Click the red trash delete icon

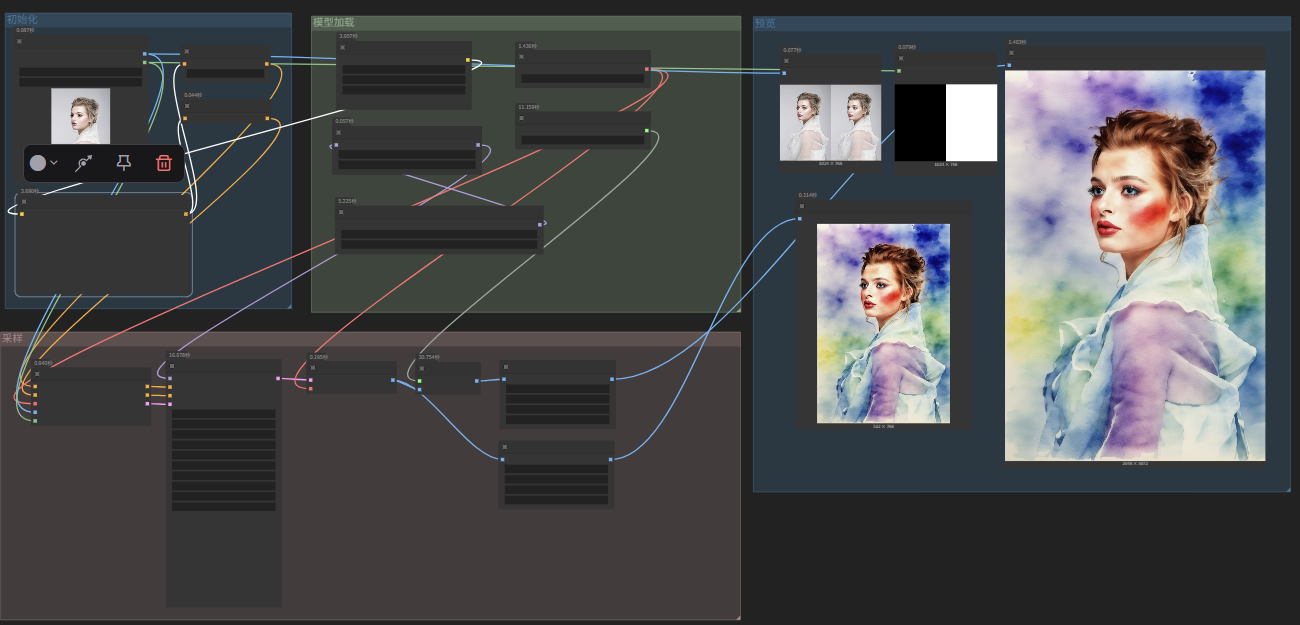pyautogui.click(x=164, y=163)
